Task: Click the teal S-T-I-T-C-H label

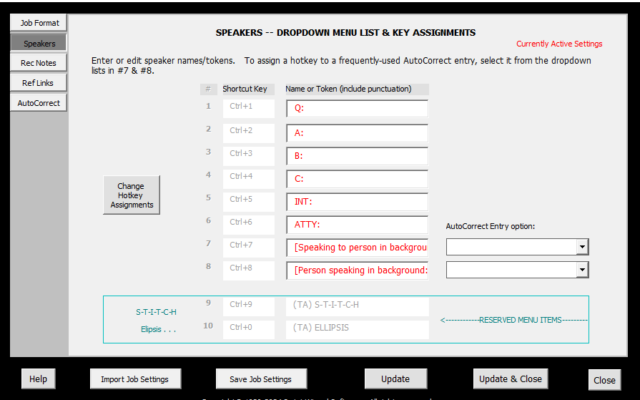Action: click(156, 312)
